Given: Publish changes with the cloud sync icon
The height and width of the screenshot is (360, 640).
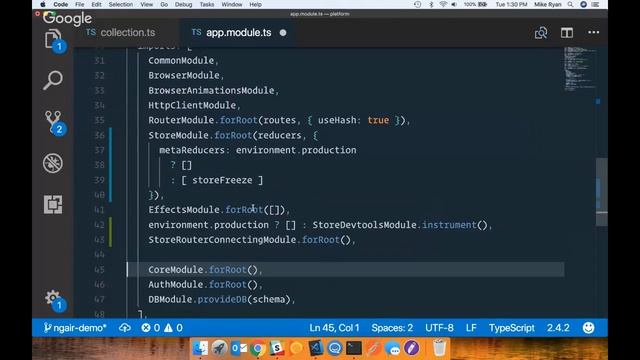Looking at the screenshot, I should pos(125,328).
